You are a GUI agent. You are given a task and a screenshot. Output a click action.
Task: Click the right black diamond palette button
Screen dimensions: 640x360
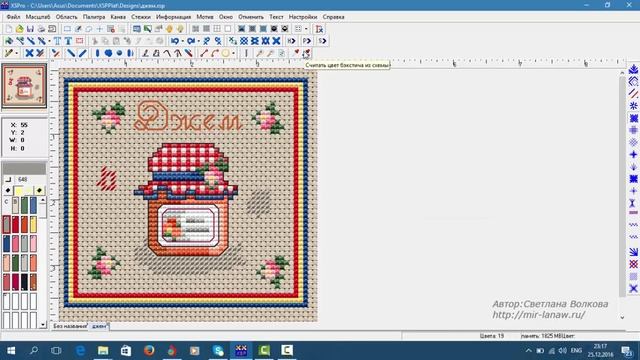point(39,191)
